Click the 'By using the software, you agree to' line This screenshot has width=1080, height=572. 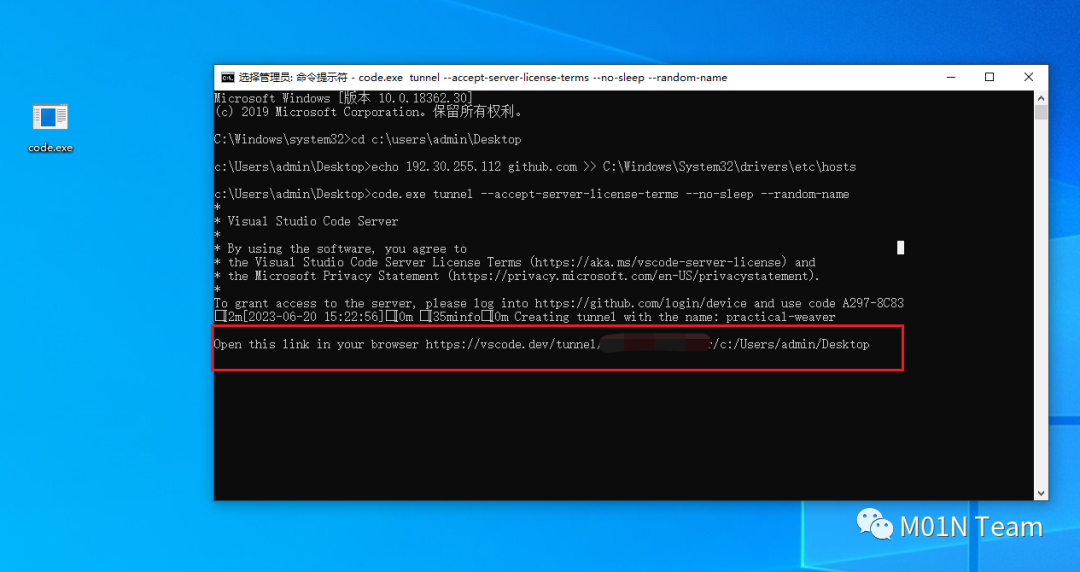tap(340, 249)
